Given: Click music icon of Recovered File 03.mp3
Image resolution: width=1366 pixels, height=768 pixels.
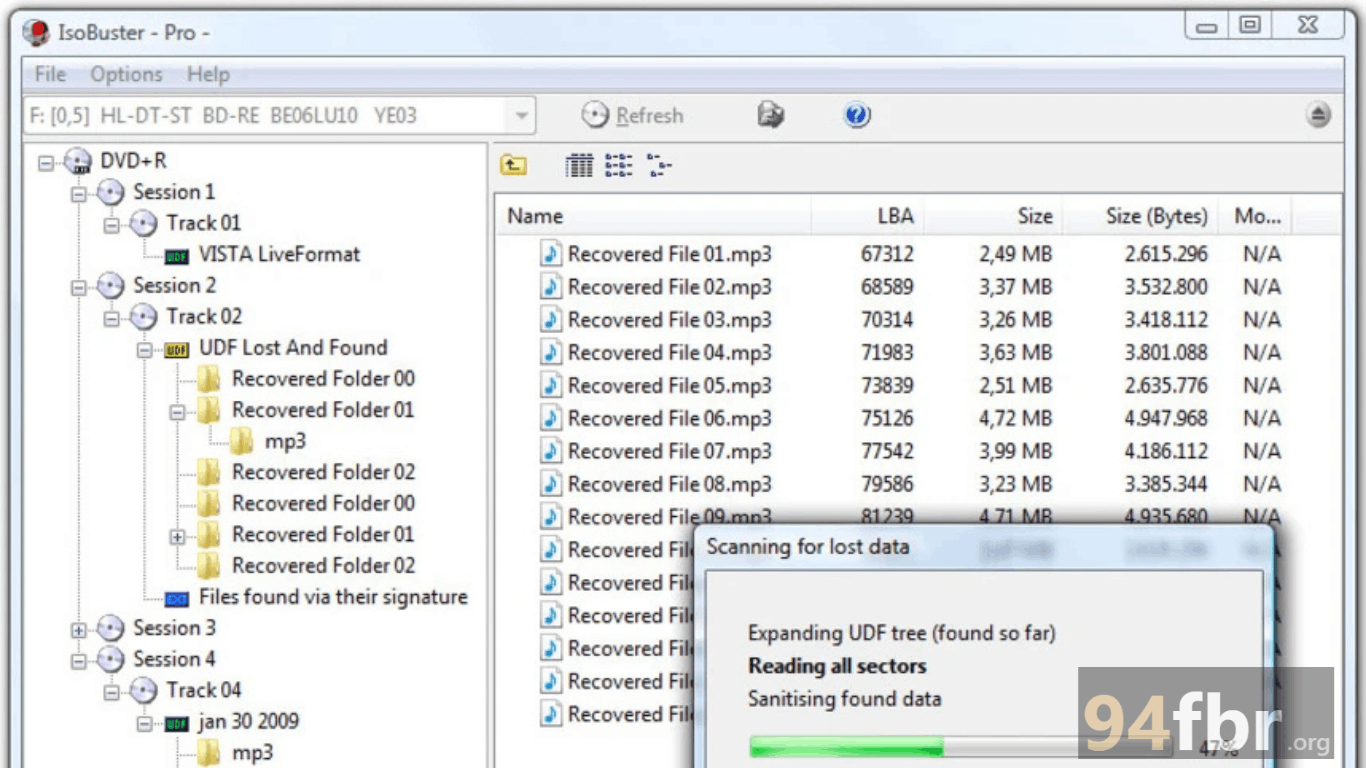Looking at the screenshot, I should [551, 320].
